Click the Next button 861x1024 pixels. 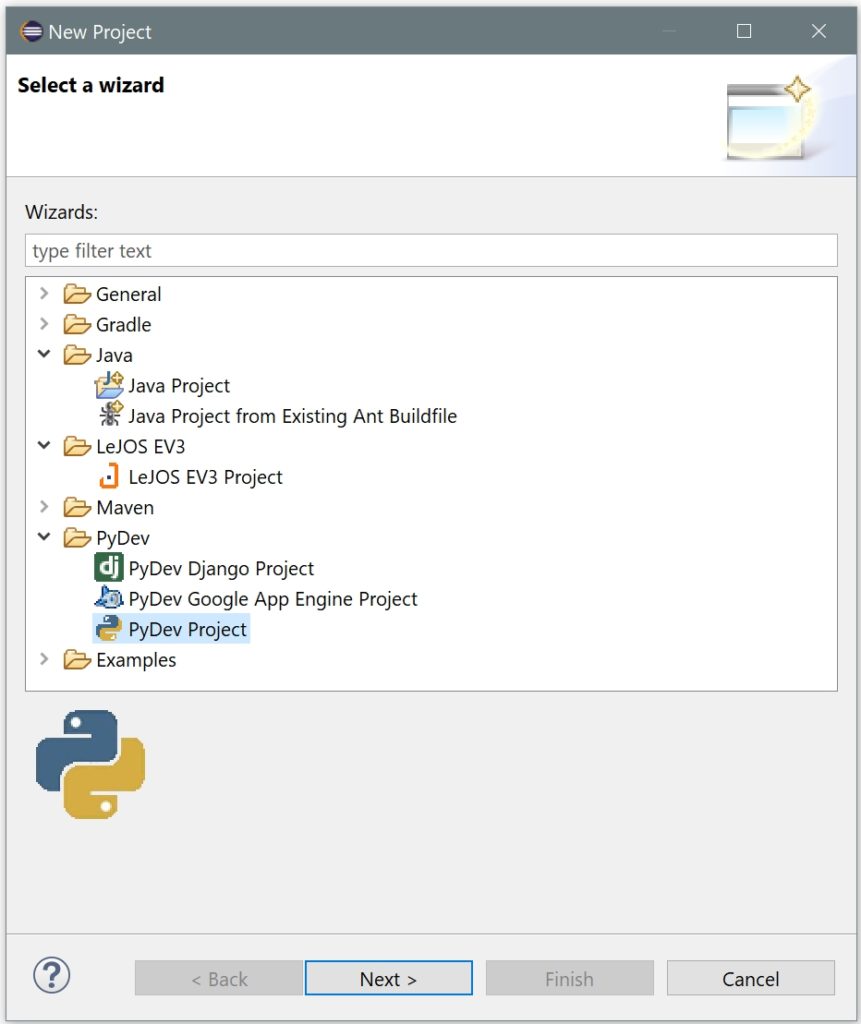tap(388, 977)
